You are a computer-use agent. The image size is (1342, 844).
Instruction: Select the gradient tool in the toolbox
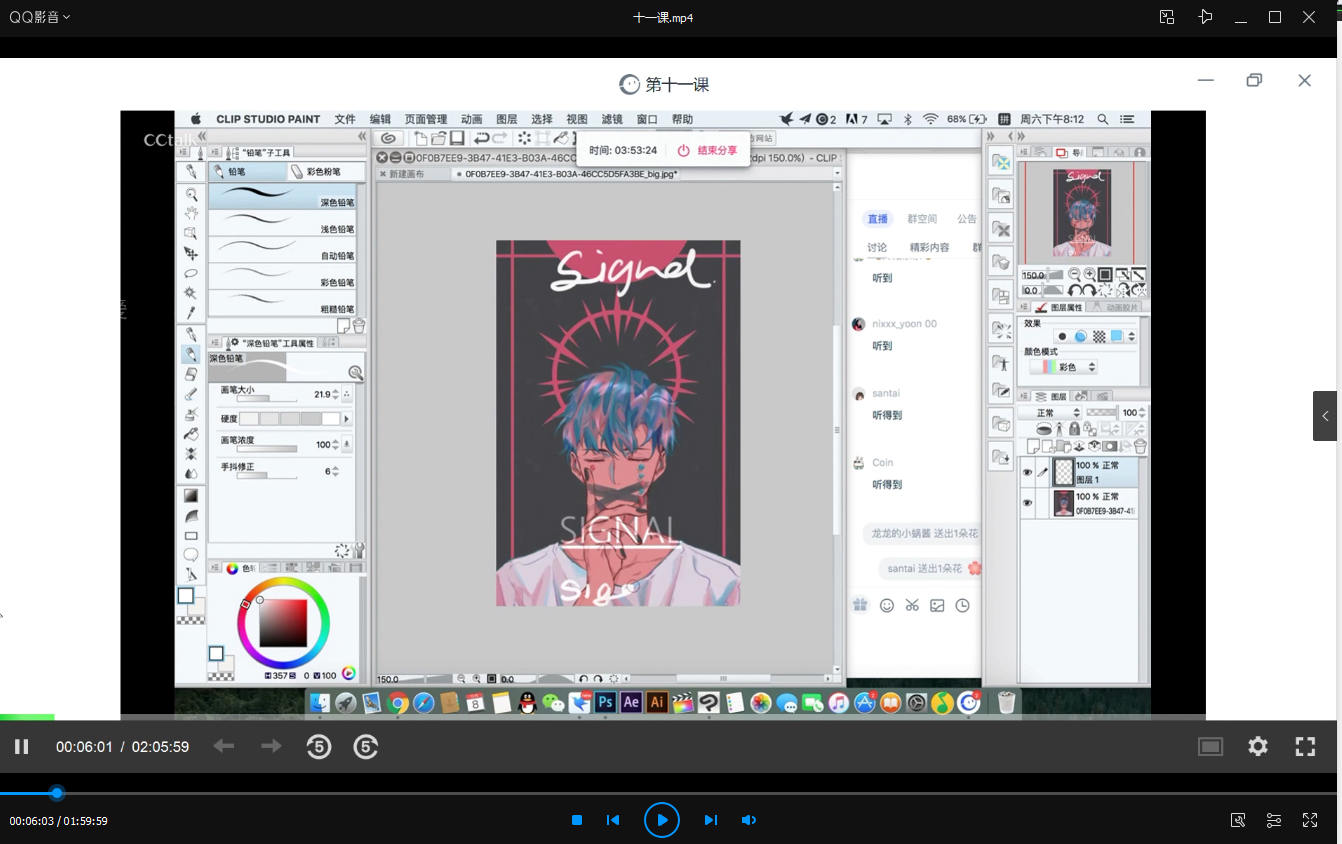tap(191, 495)
